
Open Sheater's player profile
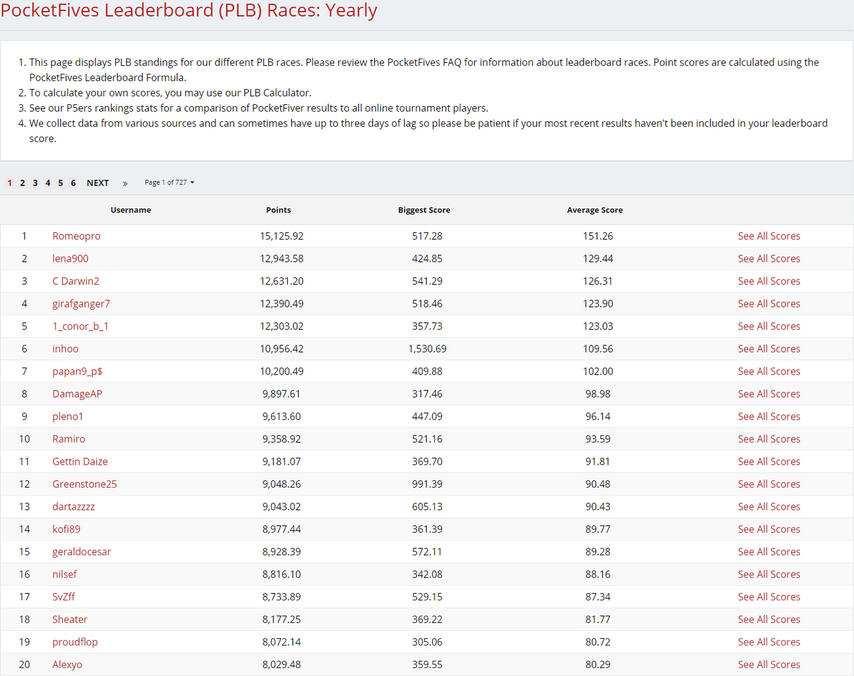point(70,619)
